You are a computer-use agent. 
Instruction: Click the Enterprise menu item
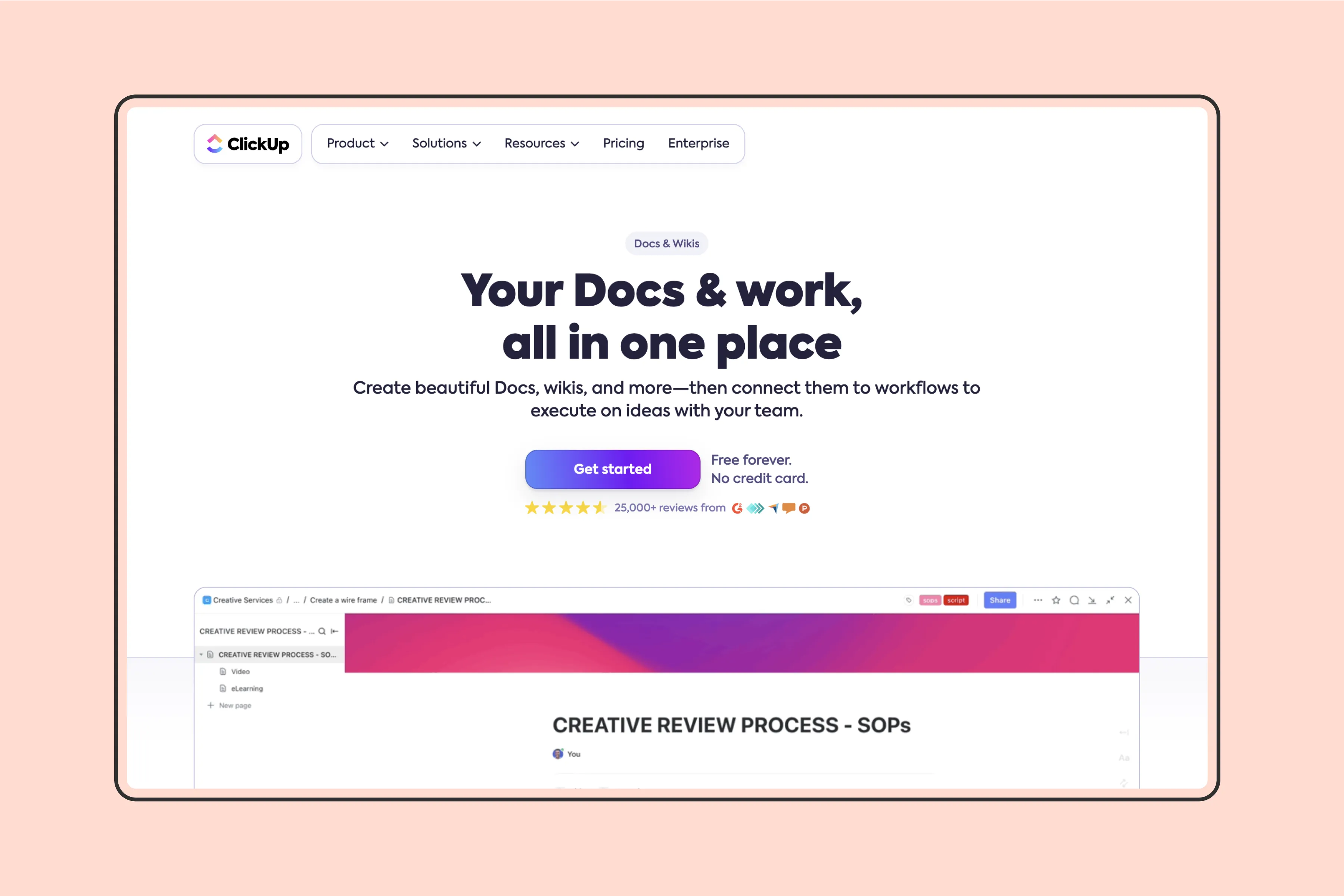pyautogui.click(x=698, y=143)
